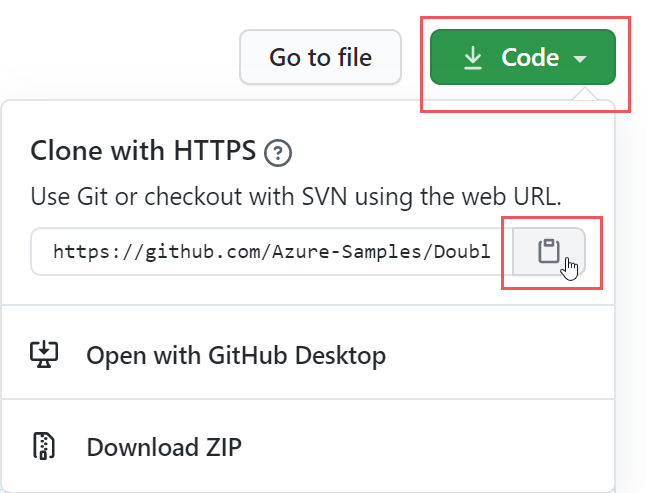Open the Code dropdown by its label
Screen dimensions: 647x493
click(530, 58)
